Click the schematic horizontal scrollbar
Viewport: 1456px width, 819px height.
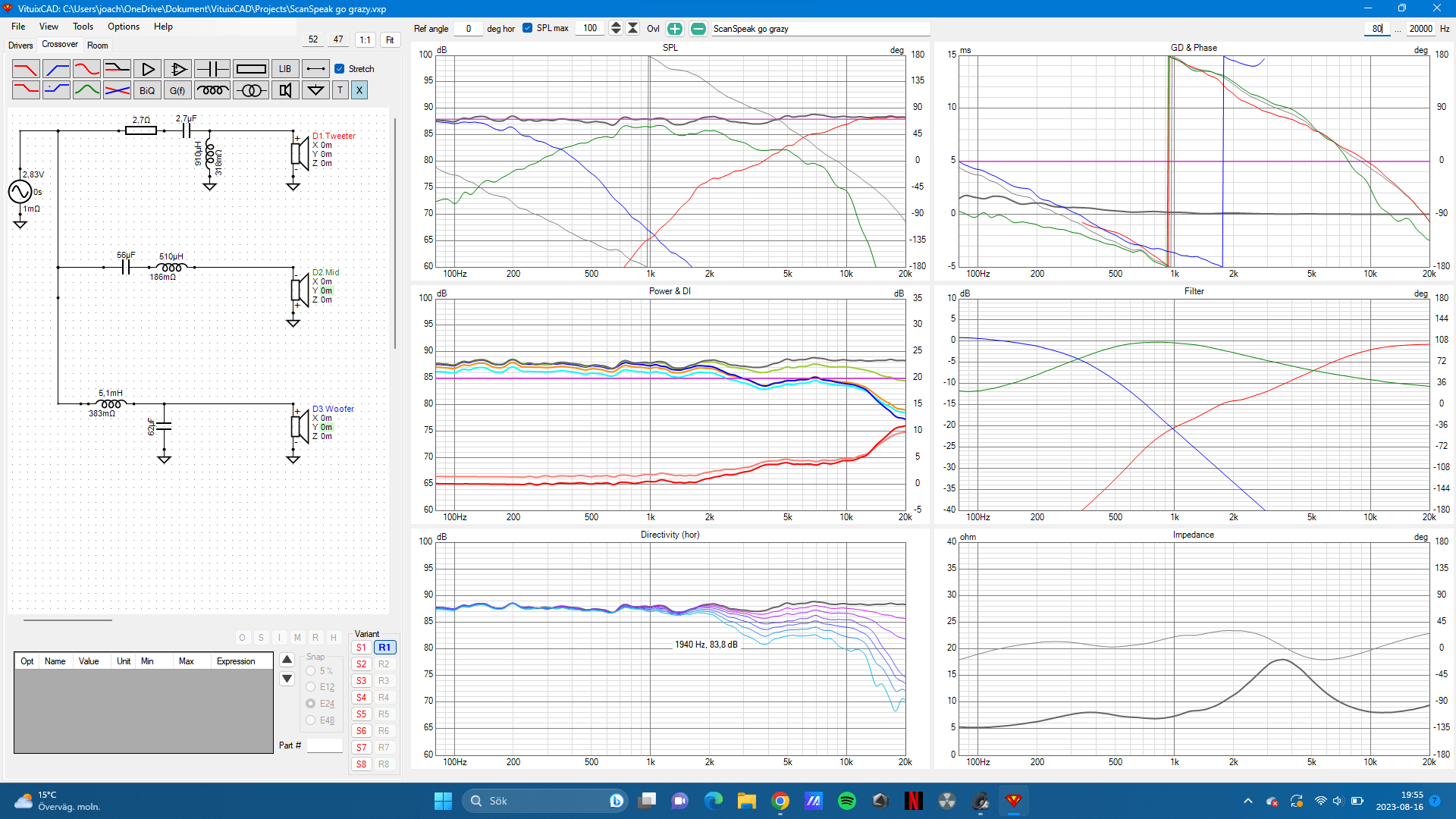(x=67, y=620)
